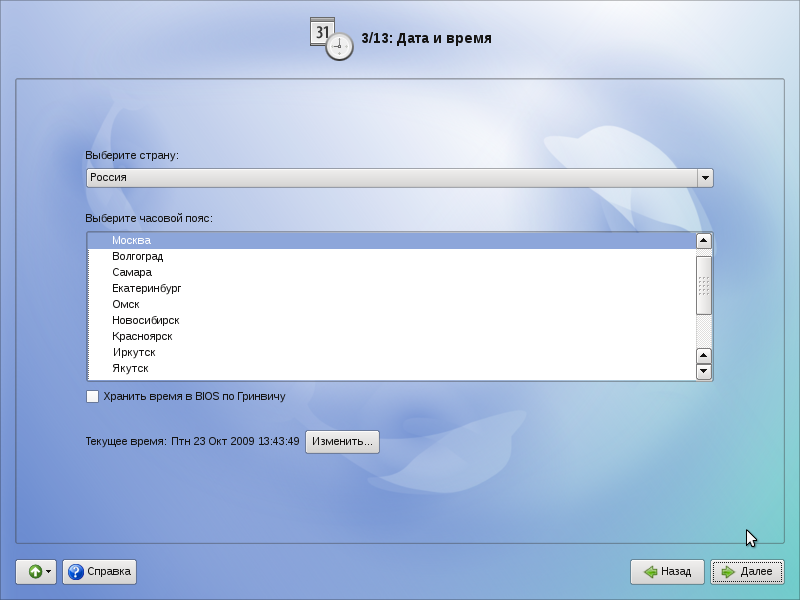Expand country list using dropdown arrow
Screen dimensions: 800x600
pos(705,177)
